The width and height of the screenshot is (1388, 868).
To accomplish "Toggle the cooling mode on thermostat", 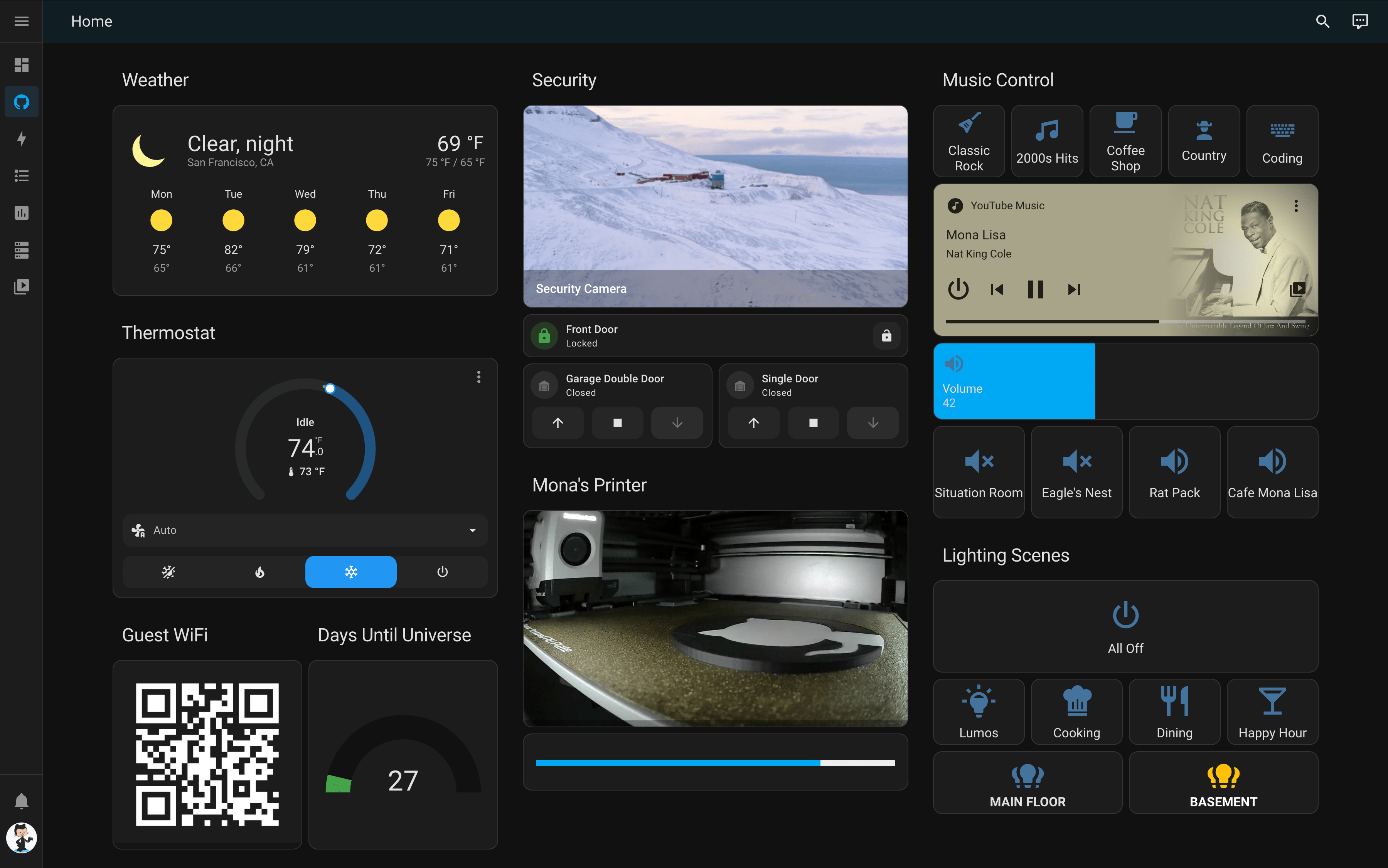I will coord(350,571).
